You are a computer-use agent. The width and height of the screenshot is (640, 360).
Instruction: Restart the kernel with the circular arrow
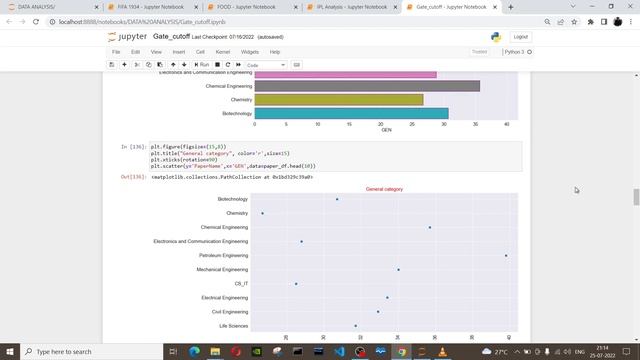228,65
